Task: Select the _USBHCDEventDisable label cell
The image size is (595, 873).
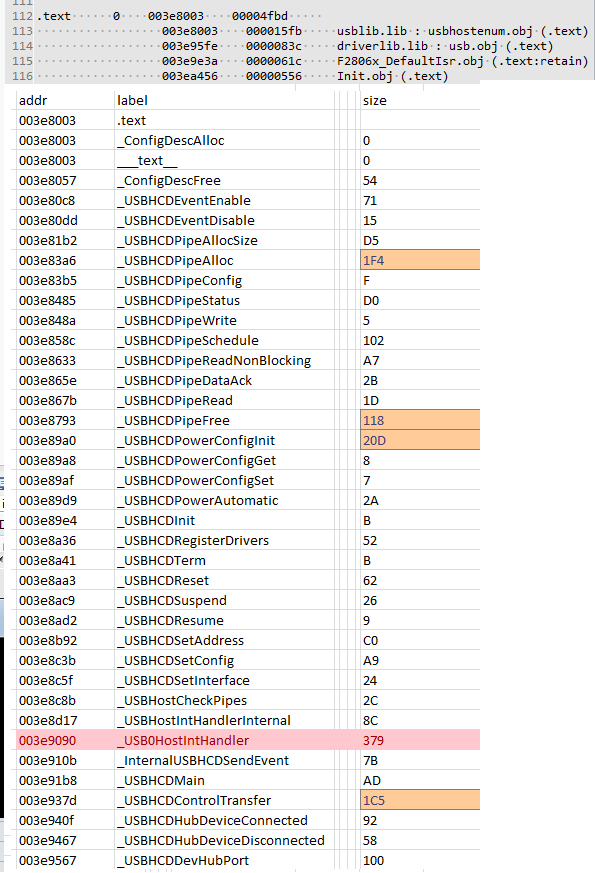Action: coord(224,220)
